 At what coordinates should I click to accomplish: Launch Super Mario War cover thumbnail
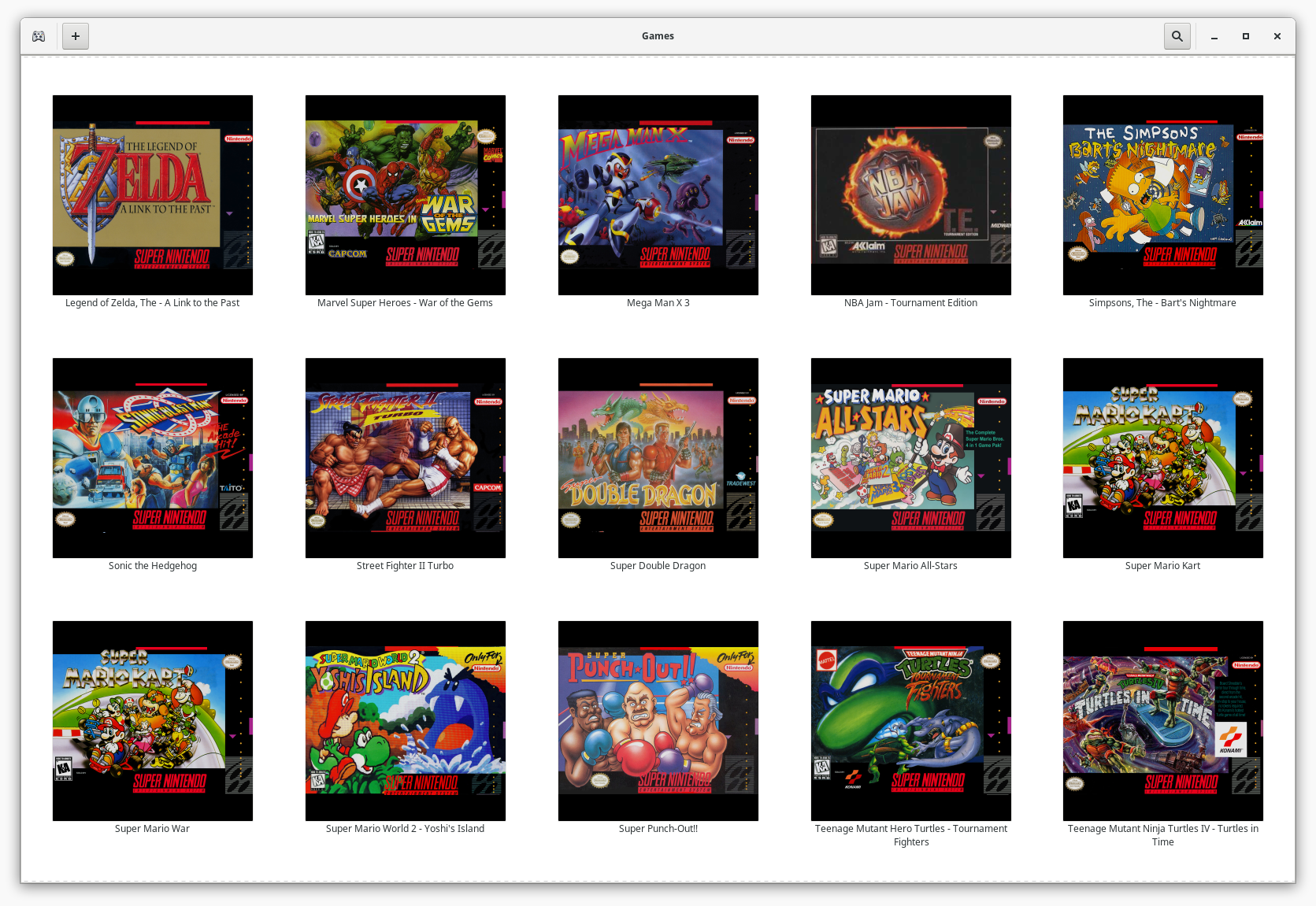click(153, 721)
